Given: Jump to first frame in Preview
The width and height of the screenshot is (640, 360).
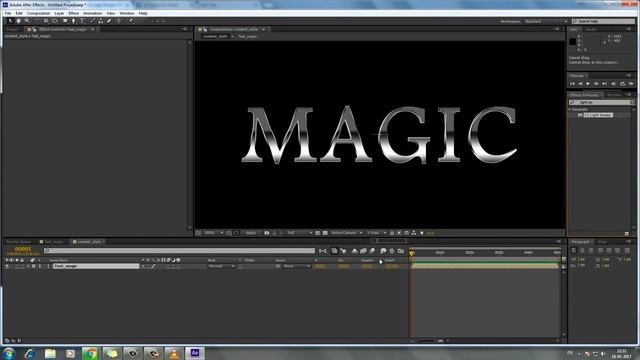Looking at the screenshot, I should click(x=572, y=84).
